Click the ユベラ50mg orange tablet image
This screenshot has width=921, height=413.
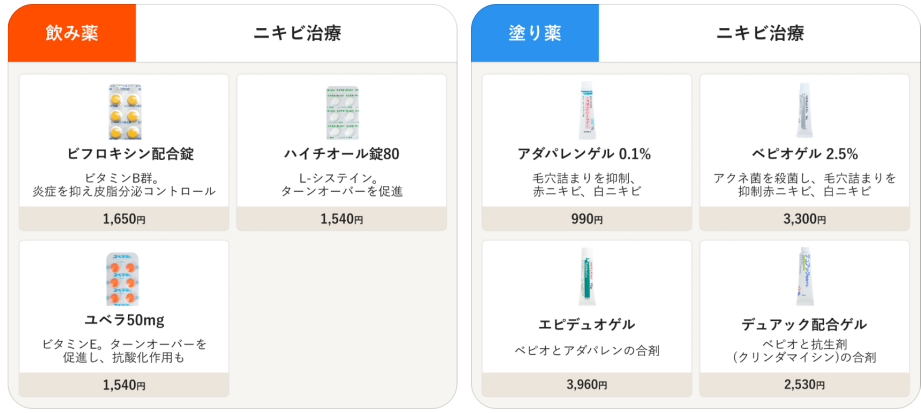pyautogui.click(x=124, y=278)
